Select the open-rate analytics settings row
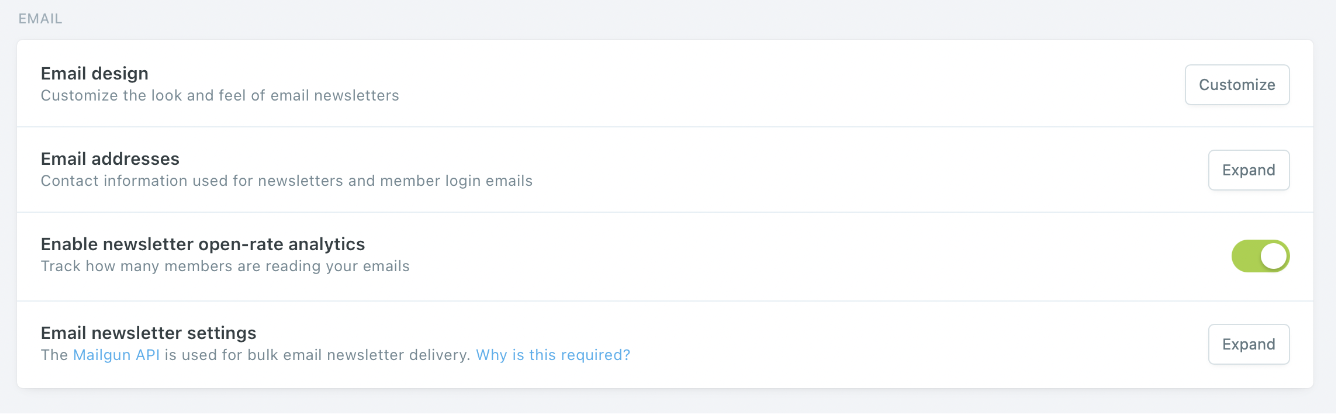1336x414 pixels. (700, 256)
